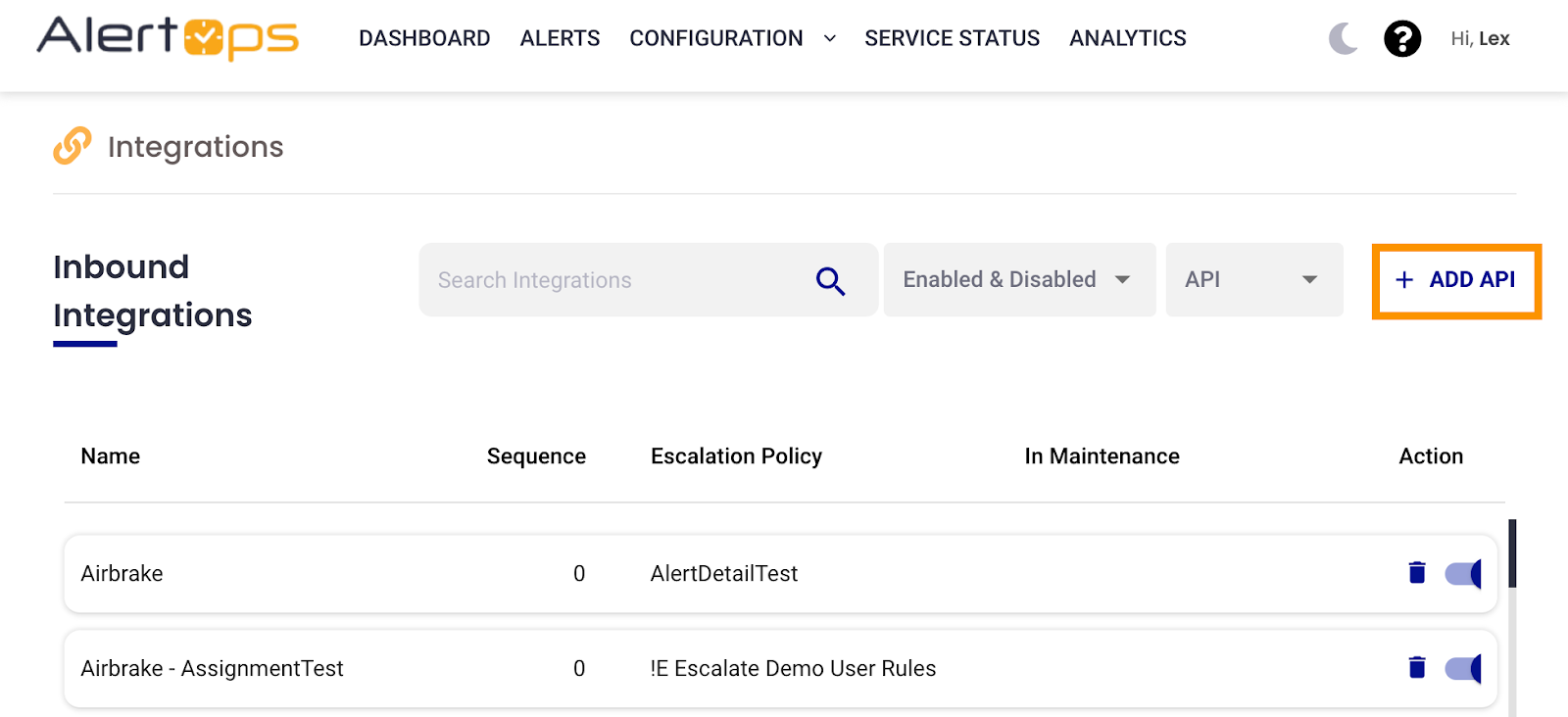Open the help question mark icon

pos(1401,39)
